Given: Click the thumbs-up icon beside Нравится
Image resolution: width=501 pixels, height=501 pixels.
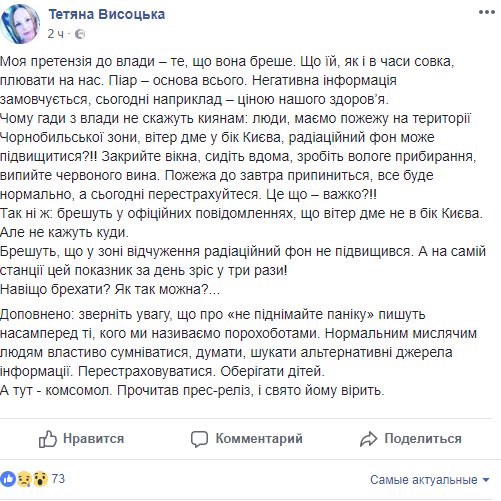Looking at the screenshot, I should pyautogui.click(x=48, y=439).
